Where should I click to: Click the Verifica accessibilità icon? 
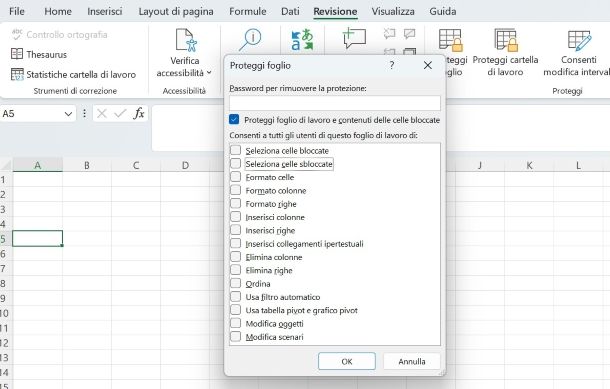186,40
